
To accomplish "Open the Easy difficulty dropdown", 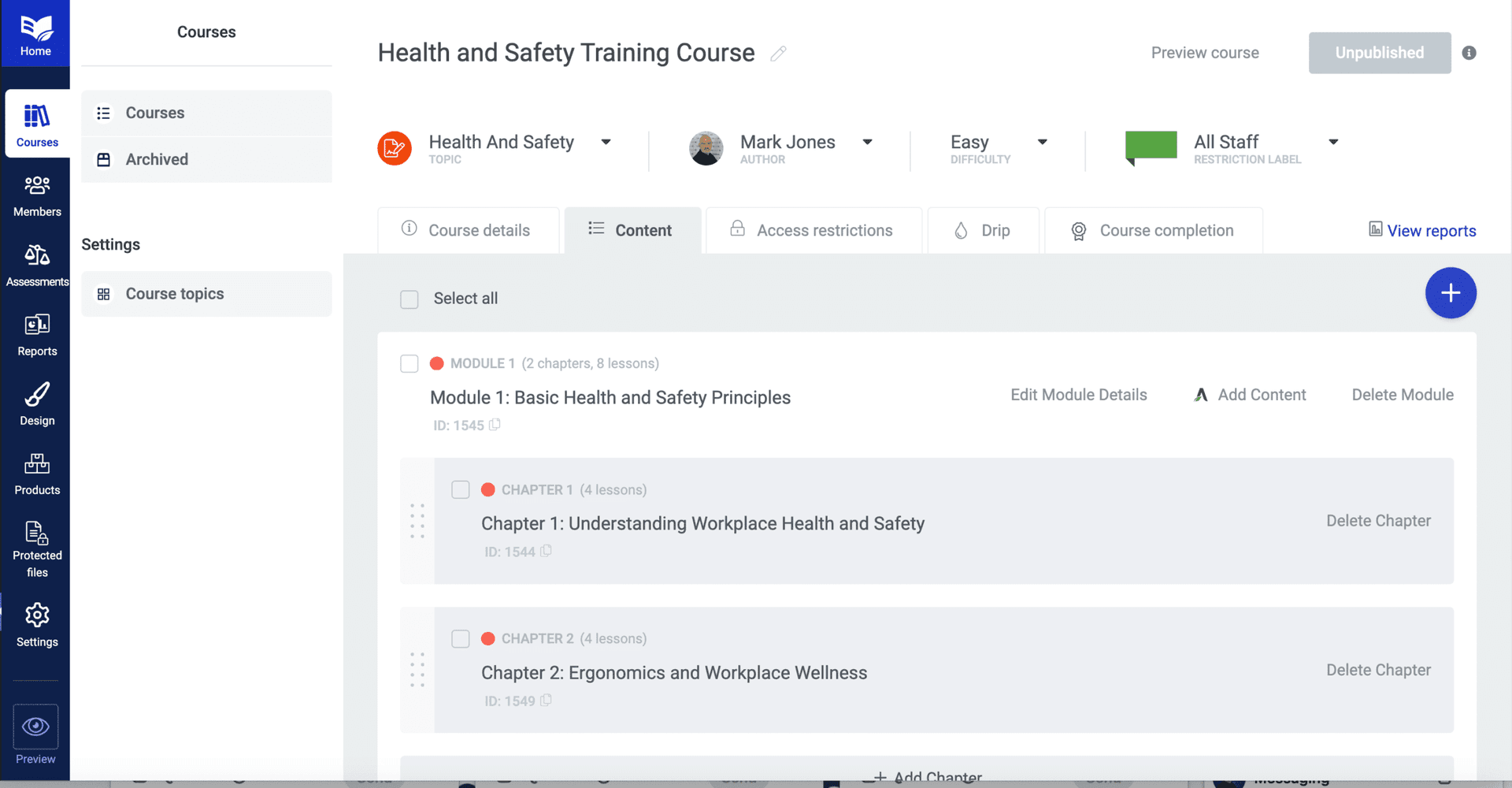I will click(x=1042, y=142).
